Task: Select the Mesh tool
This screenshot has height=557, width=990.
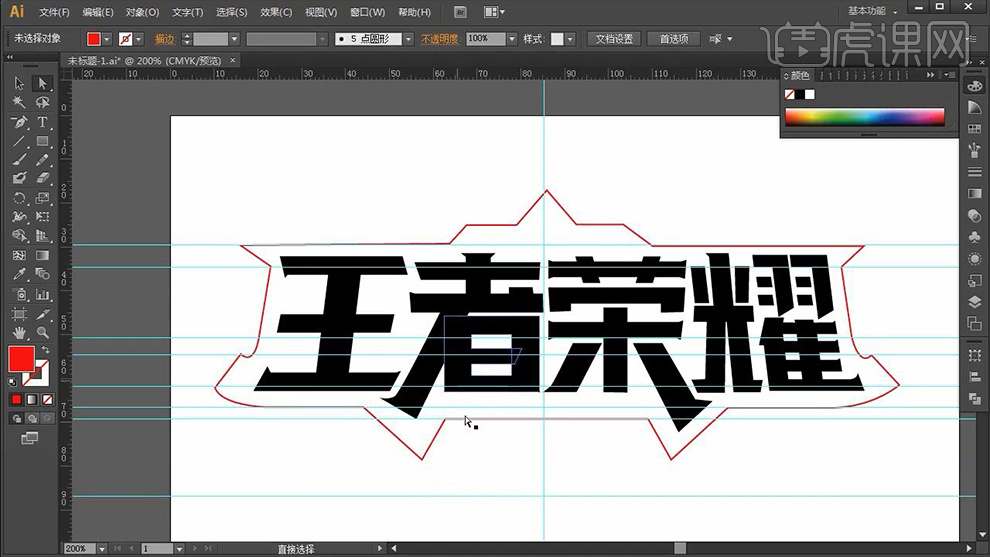Action: (19, 256)
